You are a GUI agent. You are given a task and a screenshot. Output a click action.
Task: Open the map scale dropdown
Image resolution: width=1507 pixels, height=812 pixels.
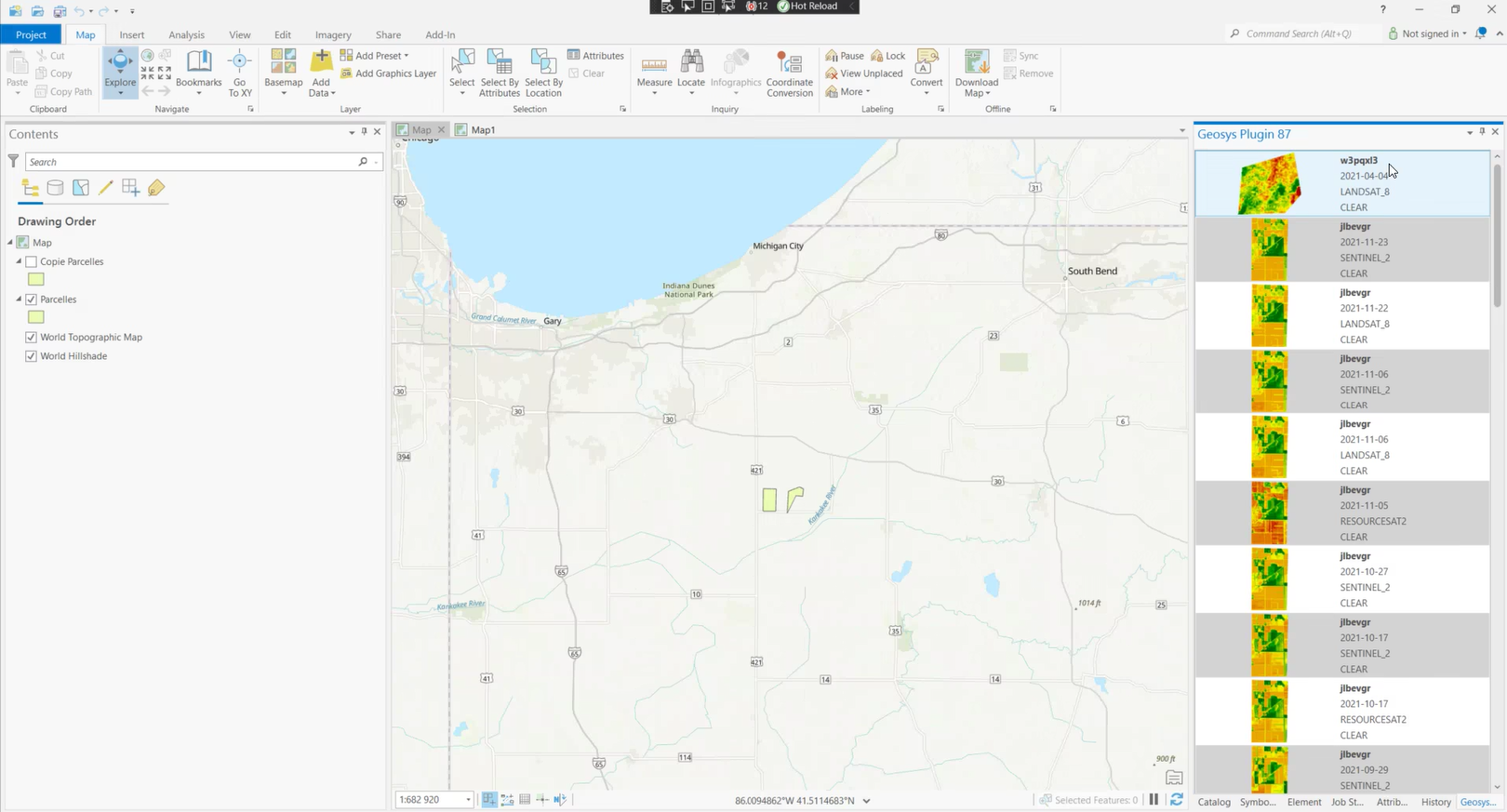[468, 800]
